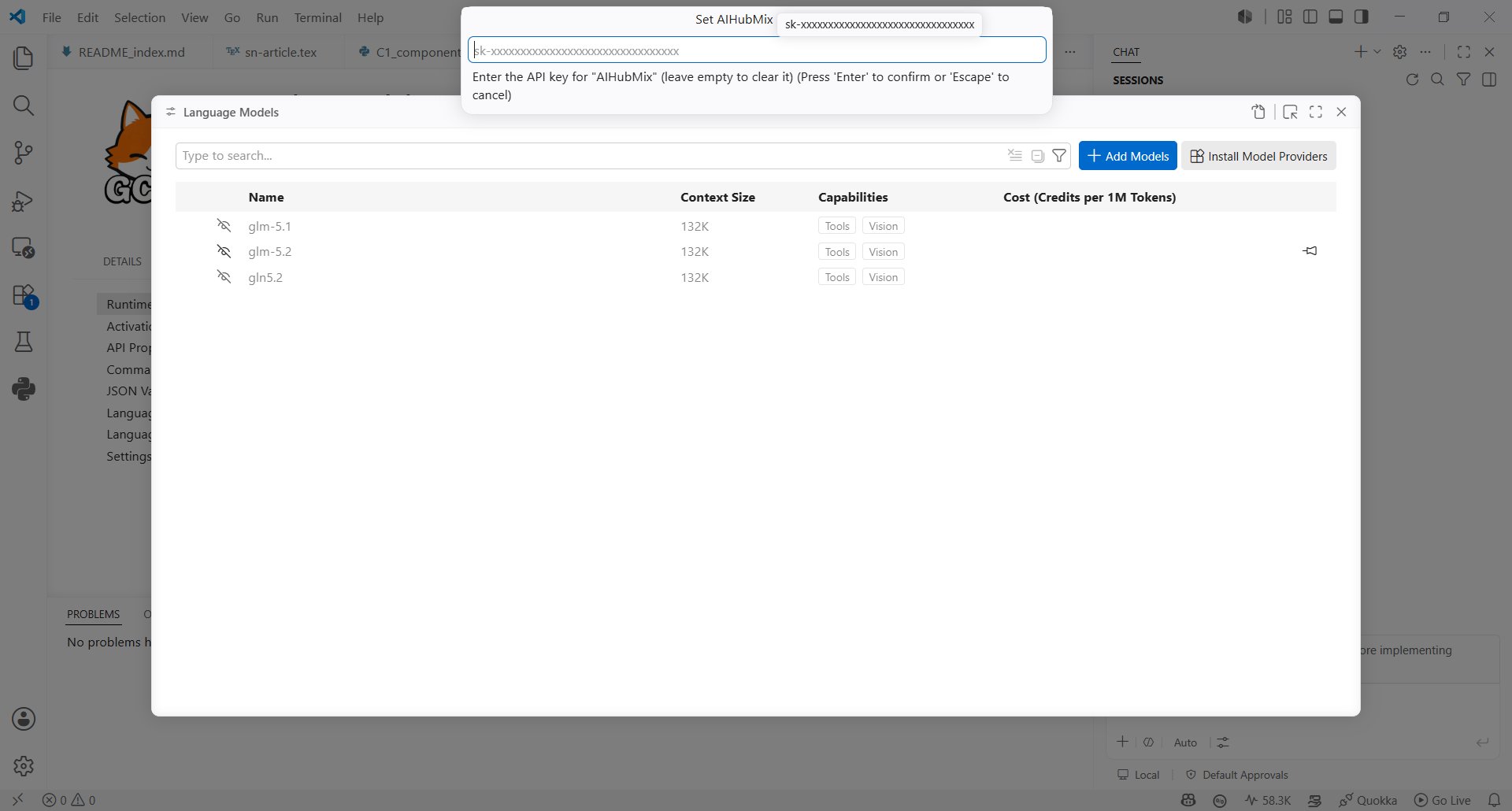Open the Run and Debug view

point(24,201)
